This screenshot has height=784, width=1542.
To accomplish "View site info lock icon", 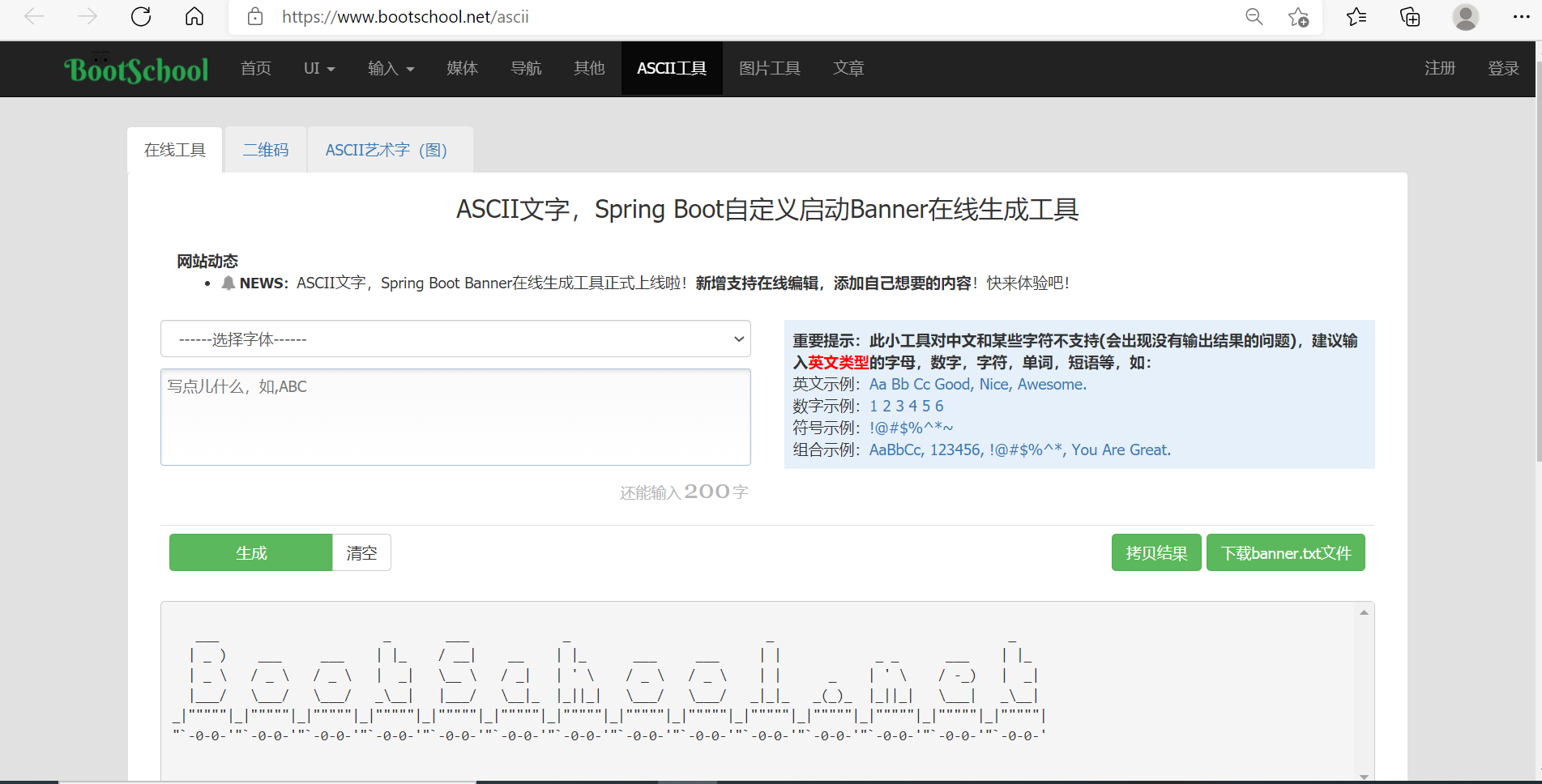I will [255, 17].
